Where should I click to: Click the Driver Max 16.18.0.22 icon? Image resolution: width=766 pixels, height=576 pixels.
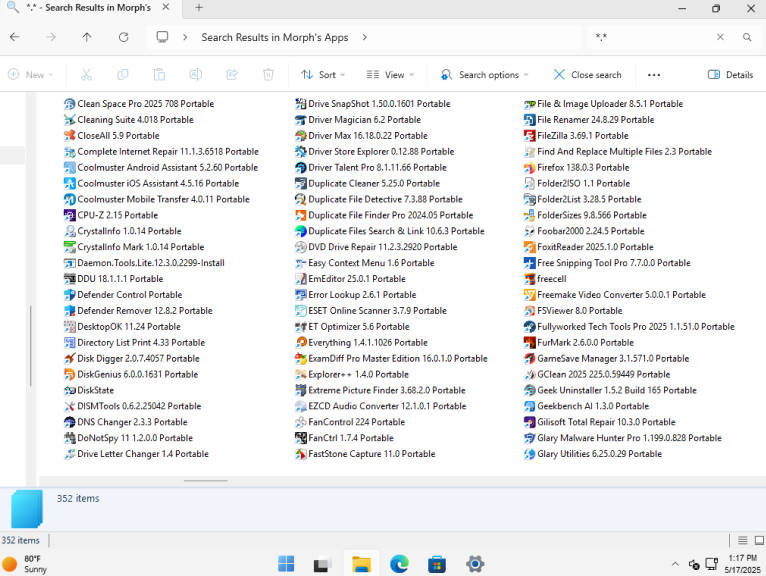point(301,135)
